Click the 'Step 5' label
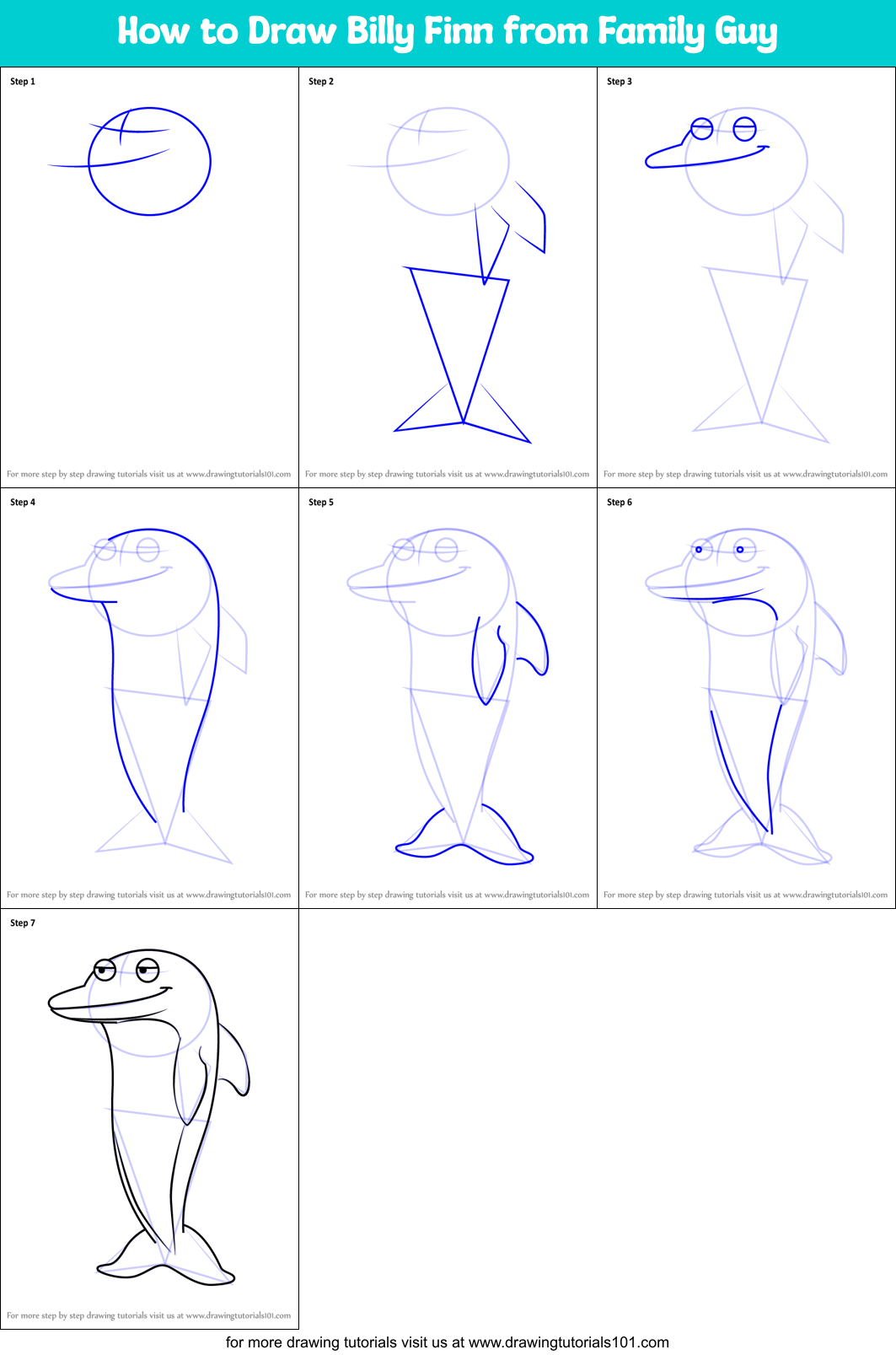The image size is (896, 1355). click(x=321, y=503)
